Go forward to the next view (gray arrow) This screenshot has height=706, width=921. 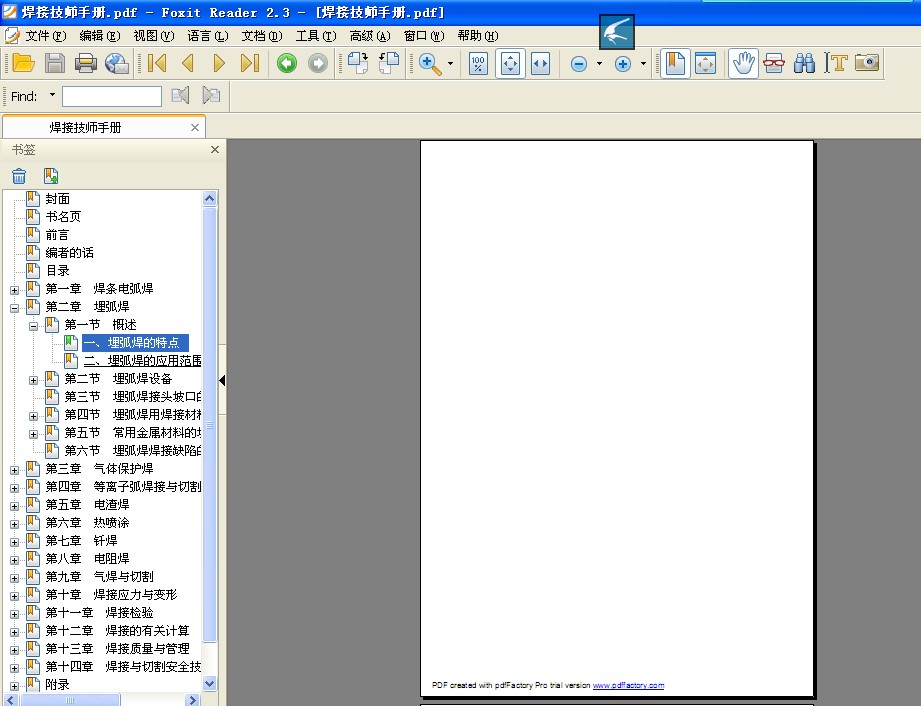318,63
